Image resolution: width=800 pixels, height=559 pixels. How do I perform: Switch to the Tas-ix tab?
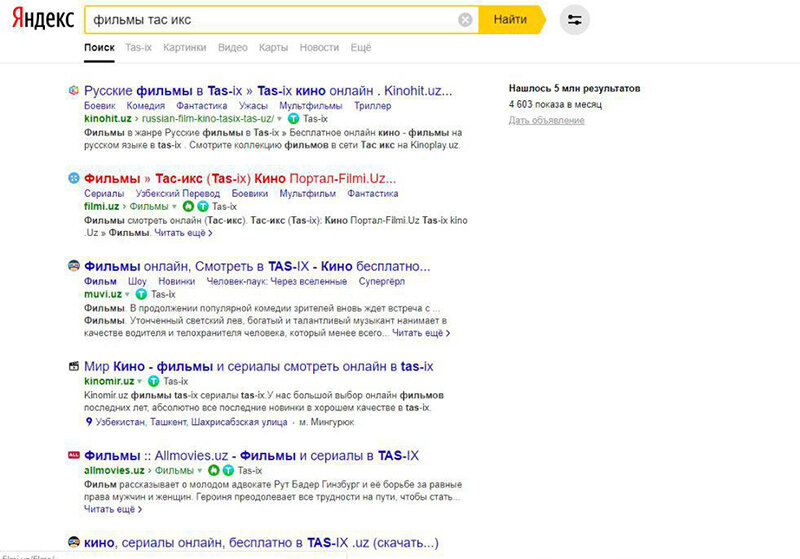tap(138, 47)
